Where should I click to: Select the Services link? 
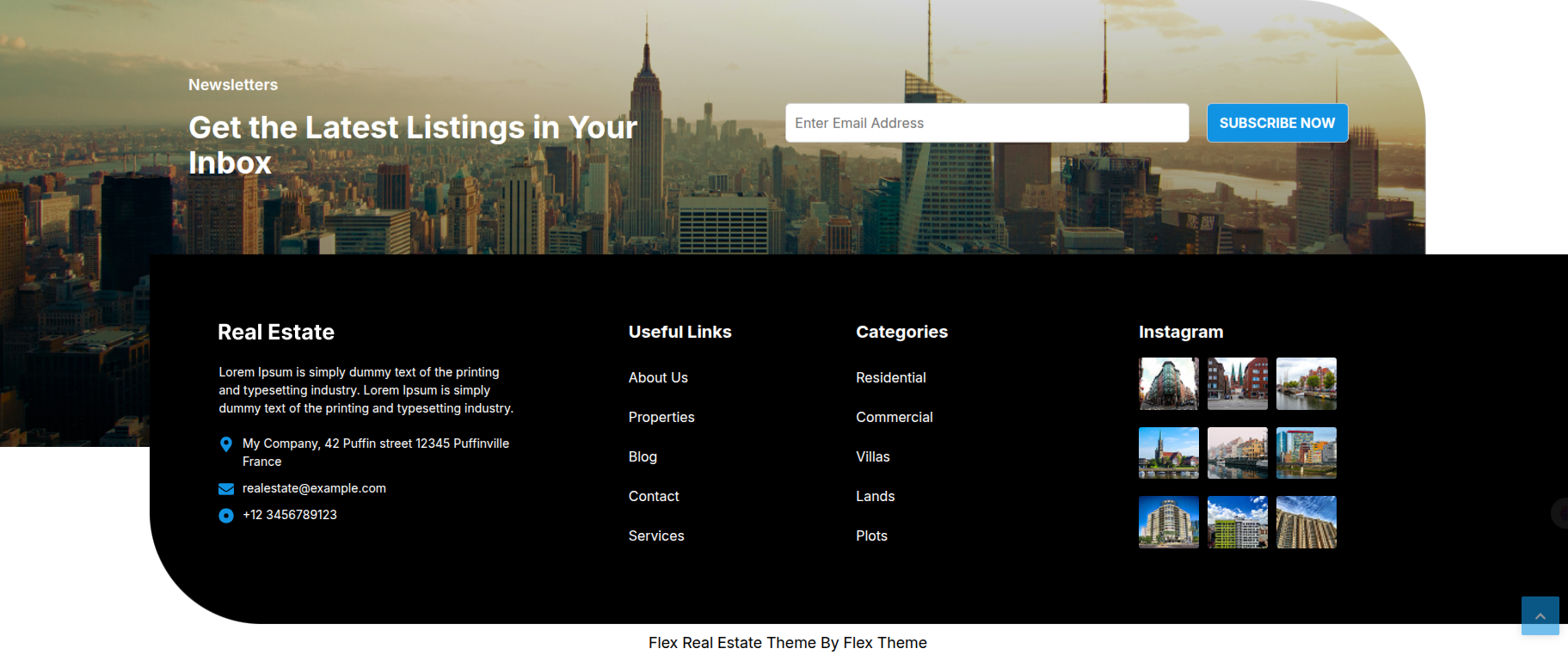[656, 536]
